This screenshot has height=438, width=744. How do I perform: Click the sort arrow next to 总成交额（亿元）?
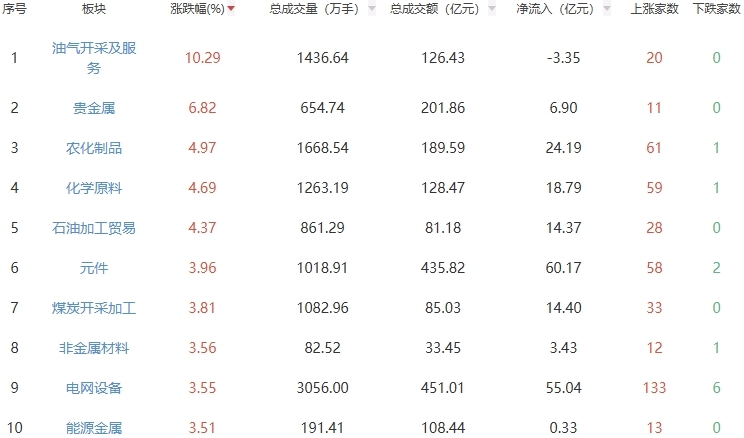(x=492, y=9)
